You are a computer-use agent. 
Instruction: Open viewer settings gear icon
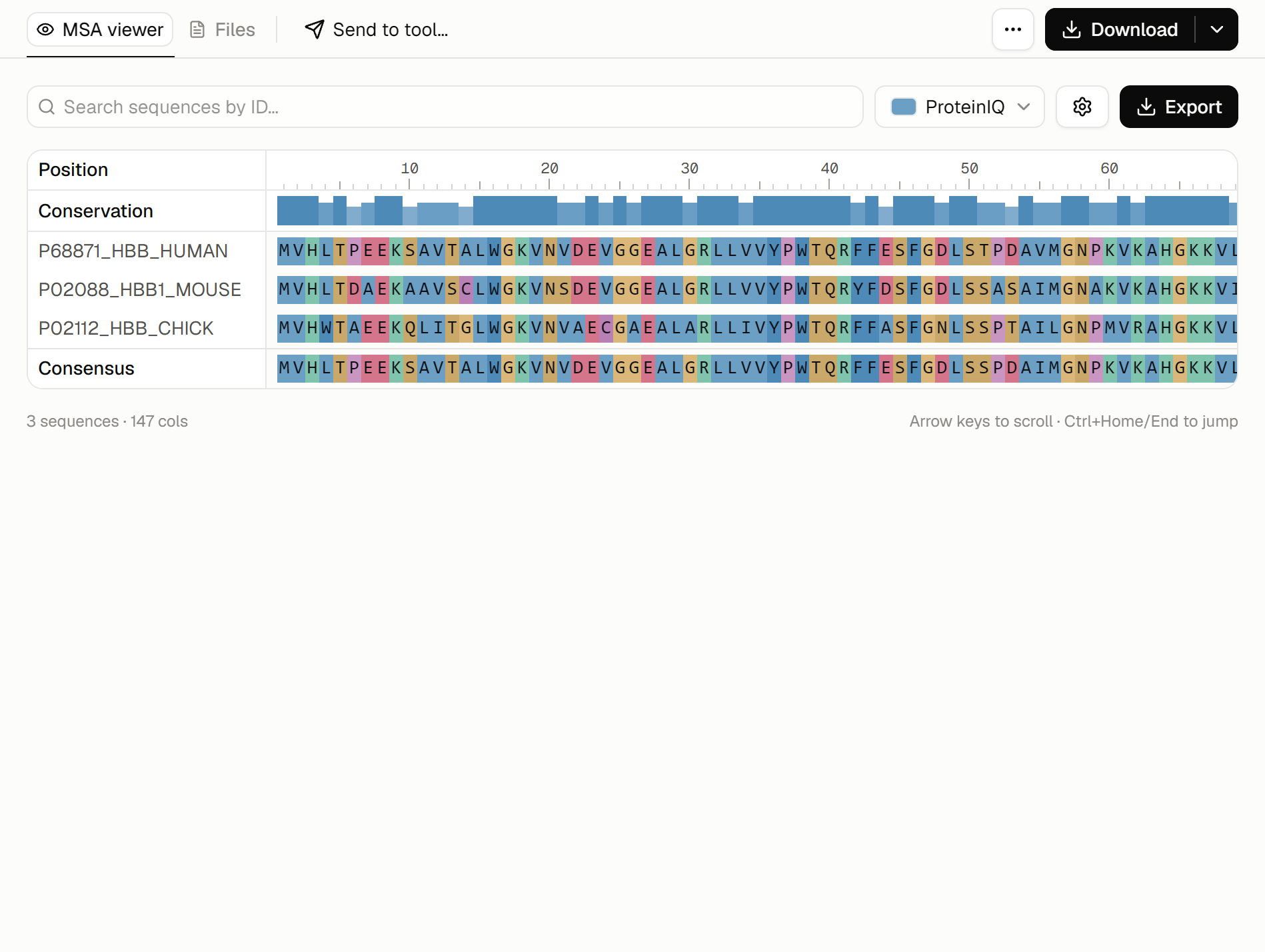tap(1082, 107)
